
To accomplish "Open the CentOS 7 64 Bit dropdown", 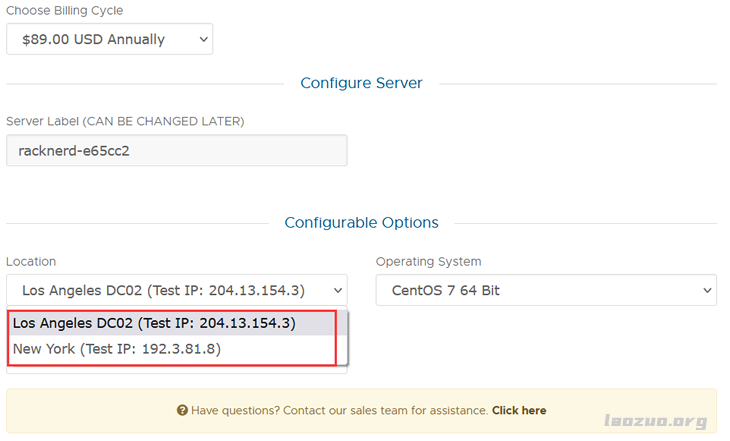I will tap(546, 291).
